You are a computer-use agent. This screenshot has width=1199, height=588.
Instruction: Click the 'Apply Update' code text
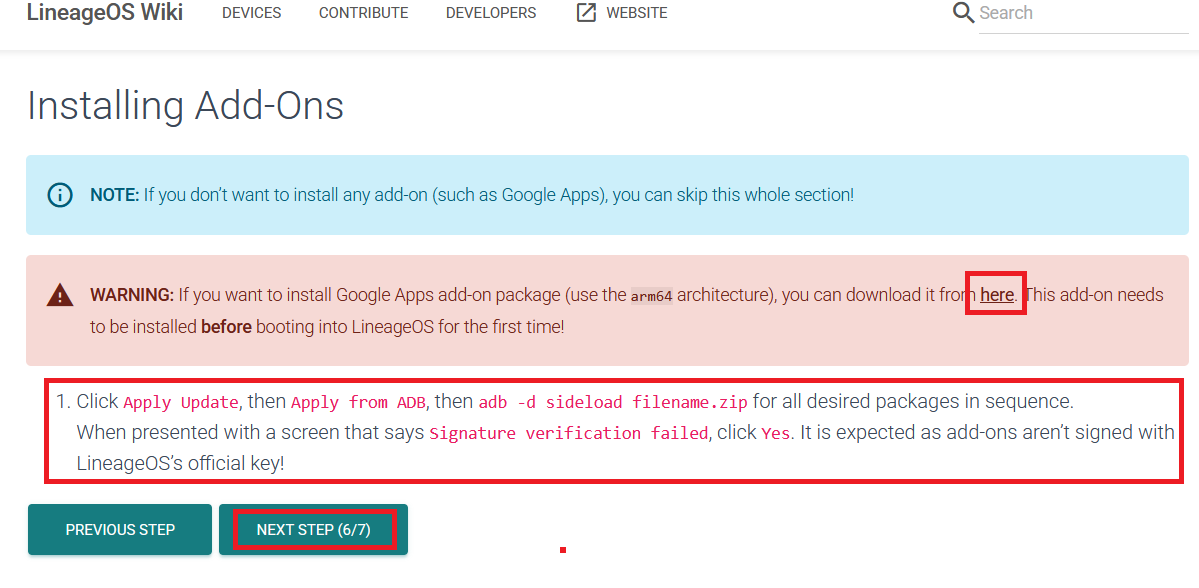click(181, 402)
